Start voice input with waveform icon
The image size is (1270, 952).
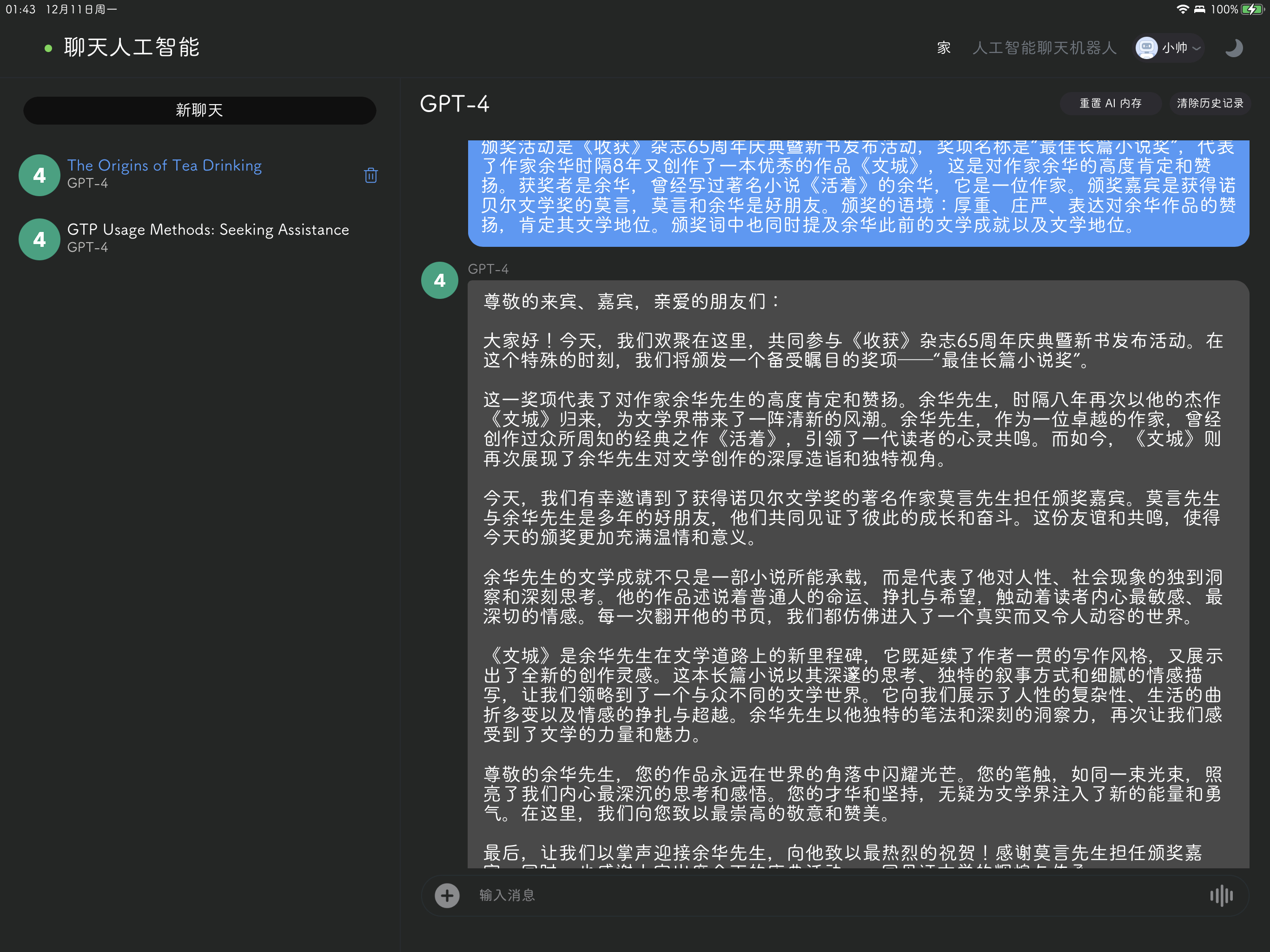tap(1221, 895)
